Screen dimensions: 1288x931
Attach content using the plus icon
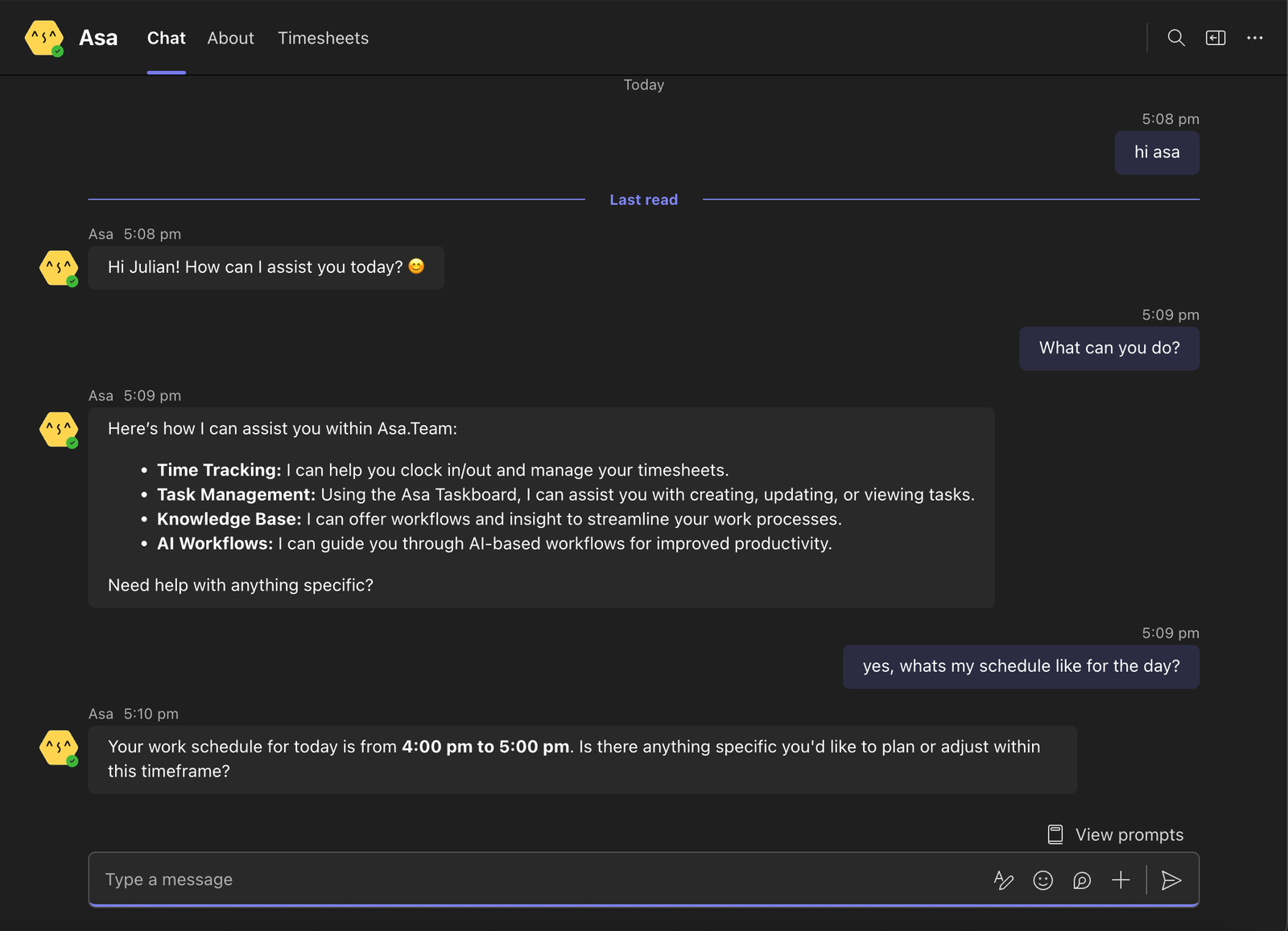1120,880
